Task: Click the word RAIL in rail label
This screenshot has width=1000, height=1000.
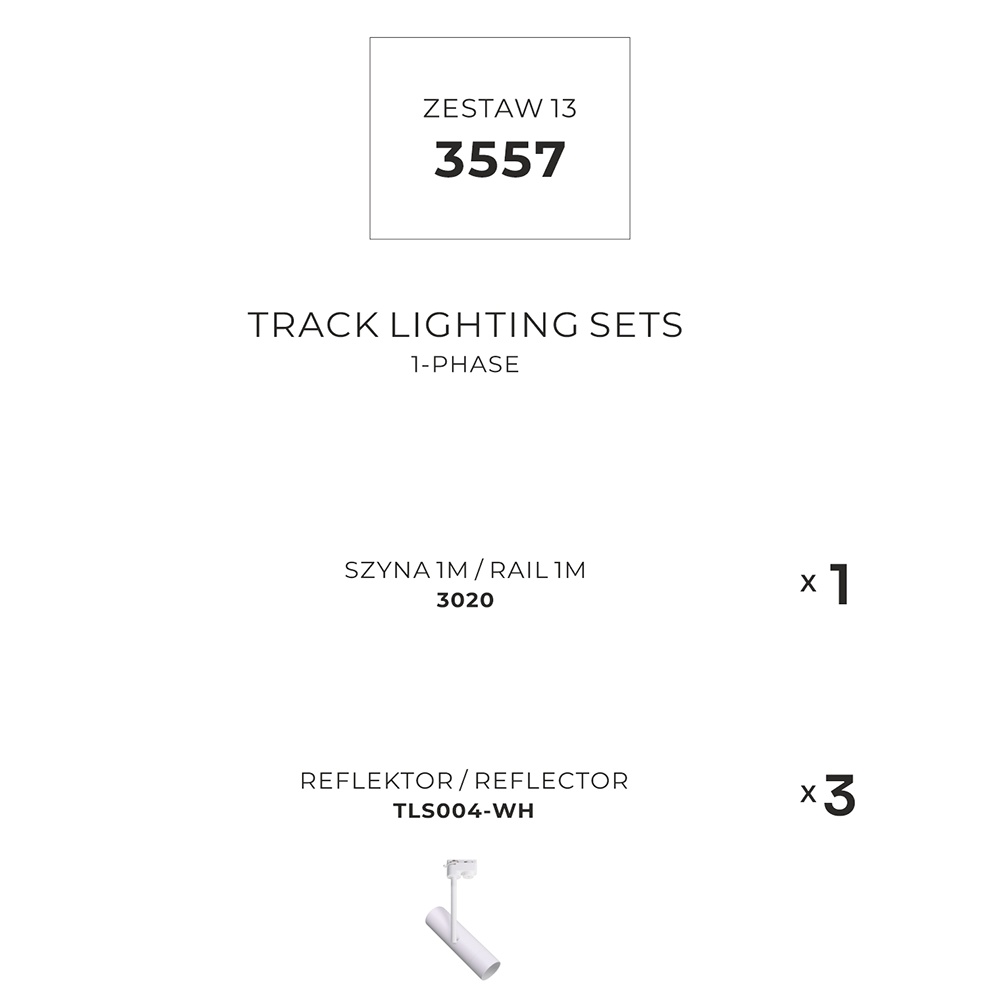Action: click(518, 570)
